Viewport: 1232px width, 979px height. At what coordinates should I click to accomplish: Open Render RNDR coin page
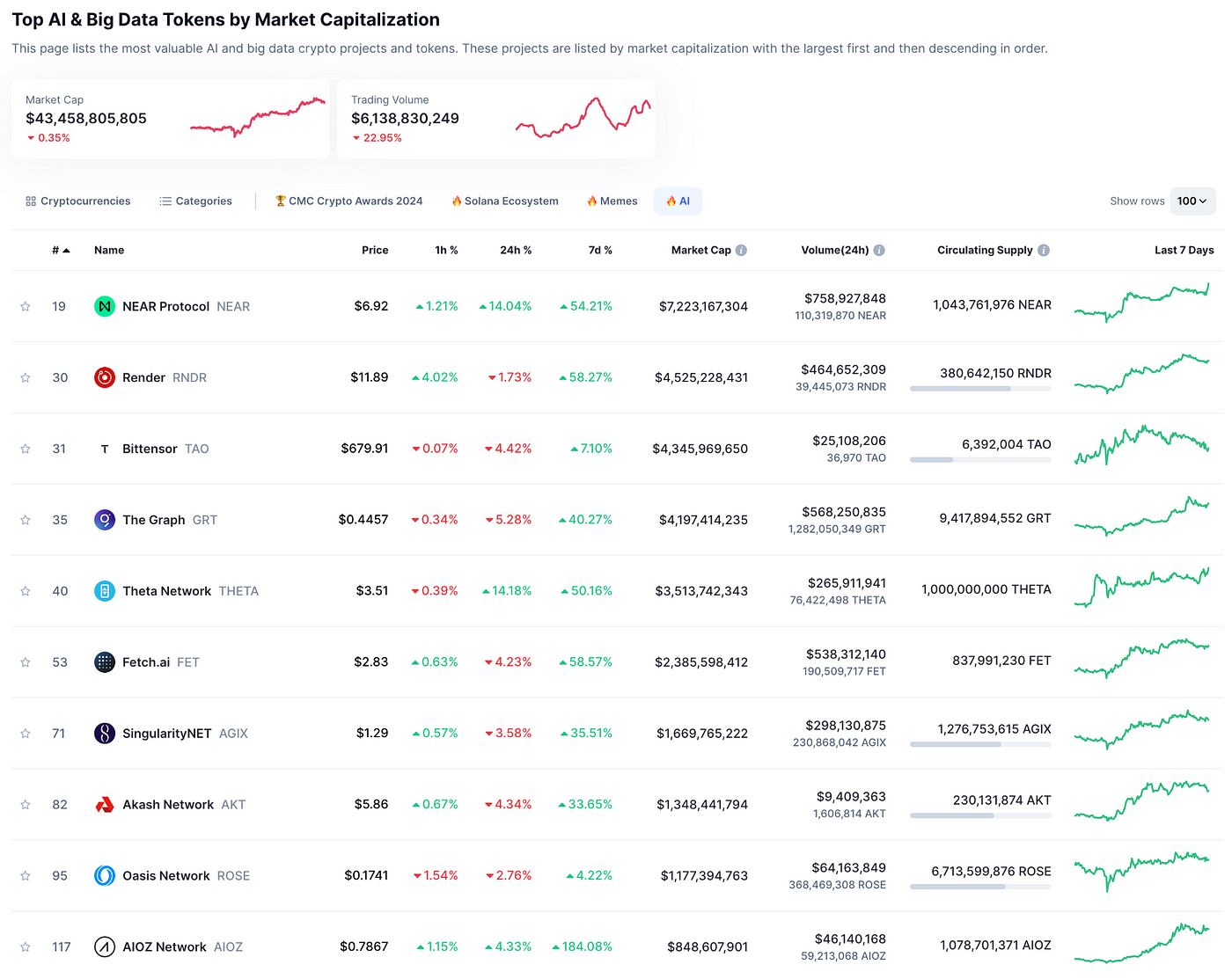[x=165, y=378]
